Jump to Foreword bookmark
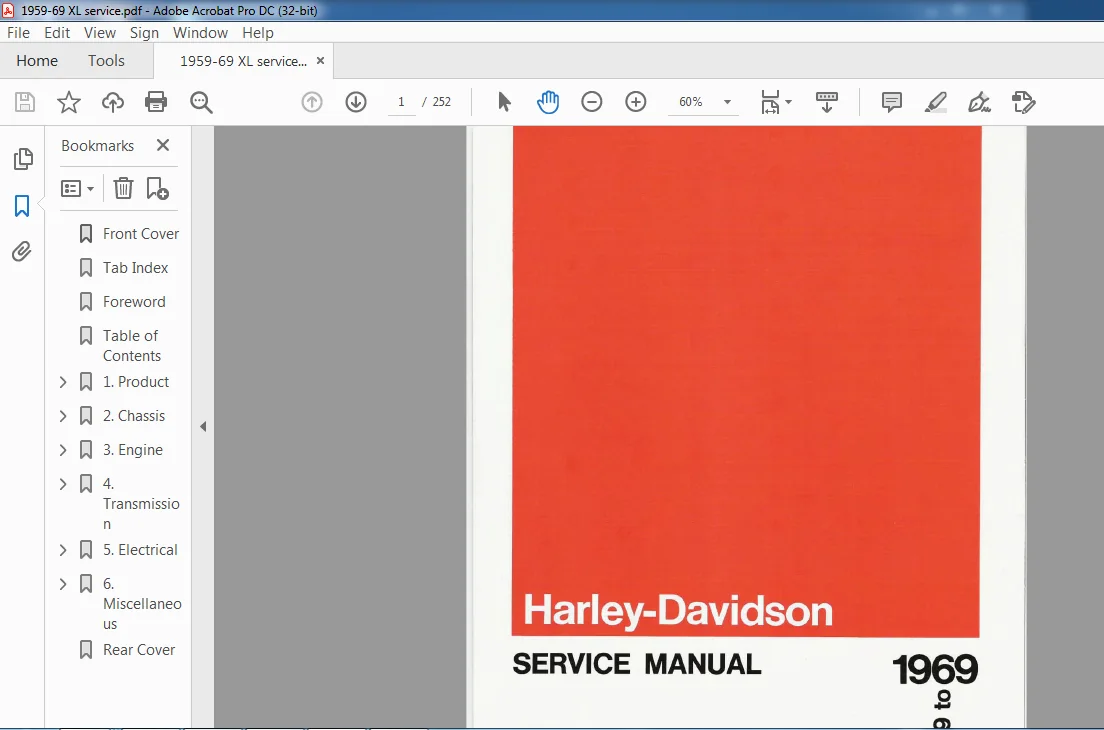The height and width of the screenshot is (730, 1104). (134, 301)
